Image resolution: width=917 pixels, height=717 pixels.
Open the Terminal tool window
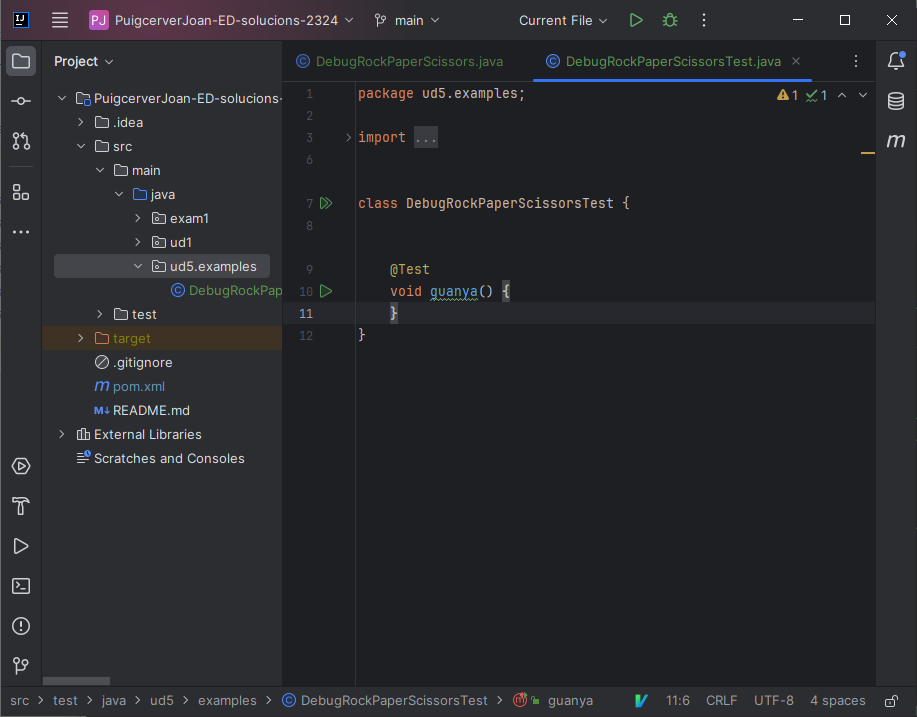(x=21, y=586)
